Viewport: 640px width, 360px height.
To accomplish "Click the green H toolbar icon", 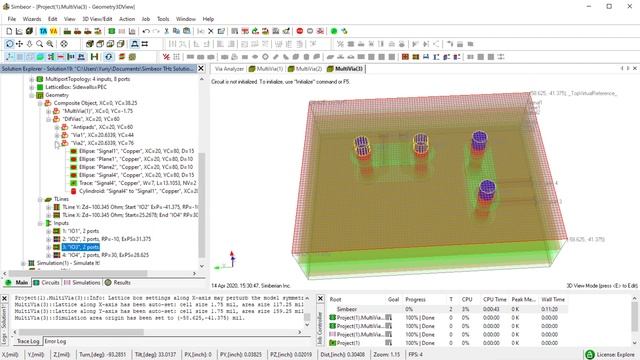I will coord(94,57).
